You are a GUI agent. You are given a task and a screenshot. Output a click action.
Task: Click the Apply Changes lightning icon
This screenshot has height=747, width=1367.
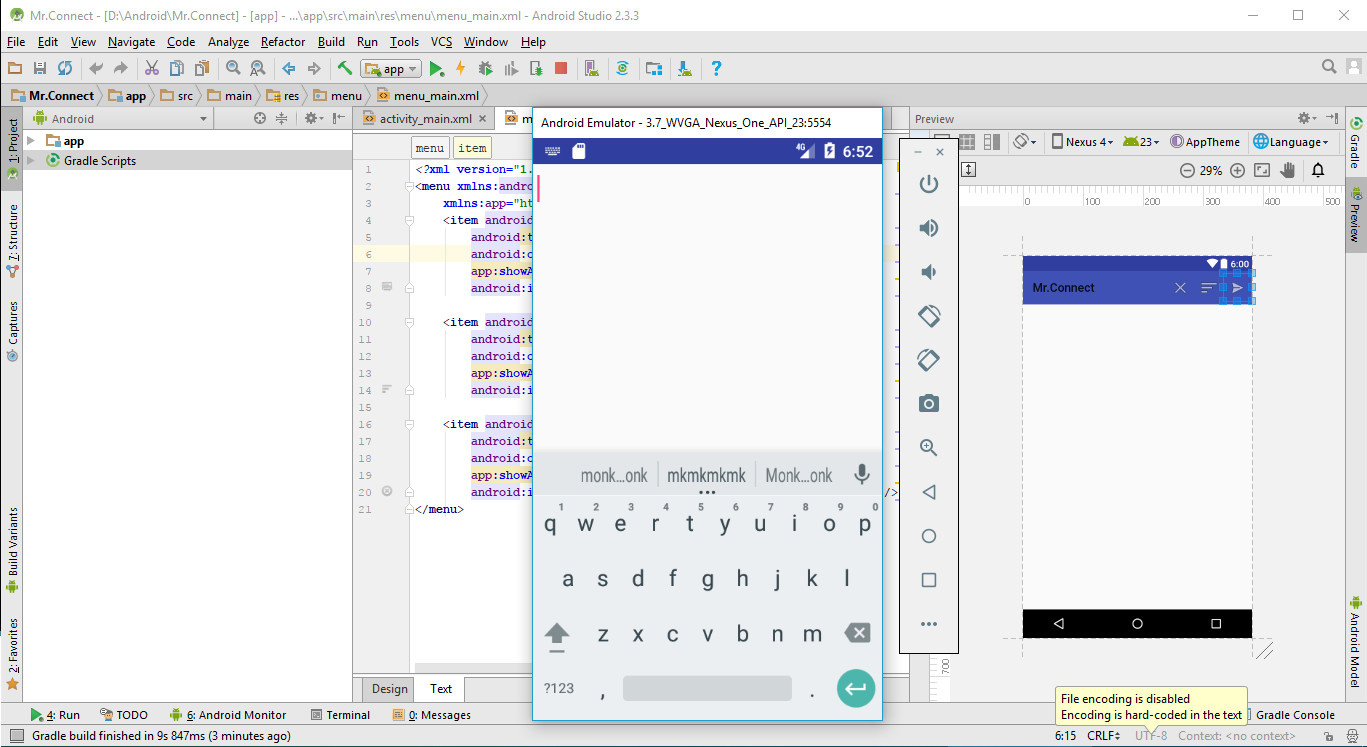(461, 68)
